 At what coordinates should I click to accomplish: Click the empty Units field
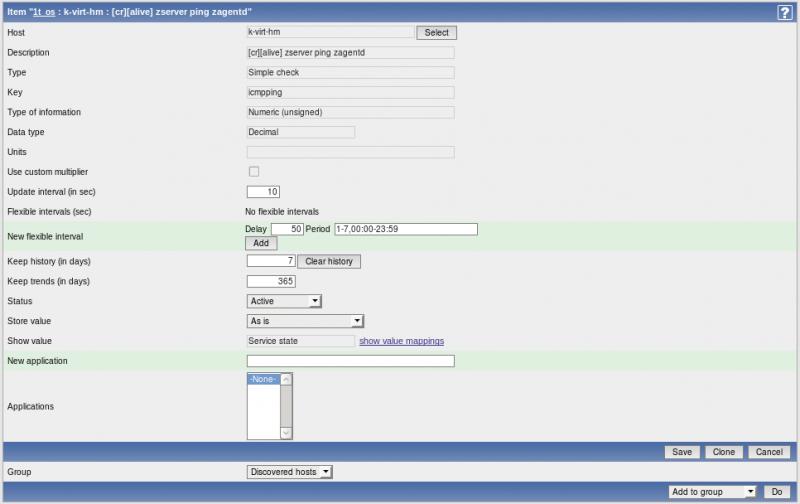(x=351, y=152)
